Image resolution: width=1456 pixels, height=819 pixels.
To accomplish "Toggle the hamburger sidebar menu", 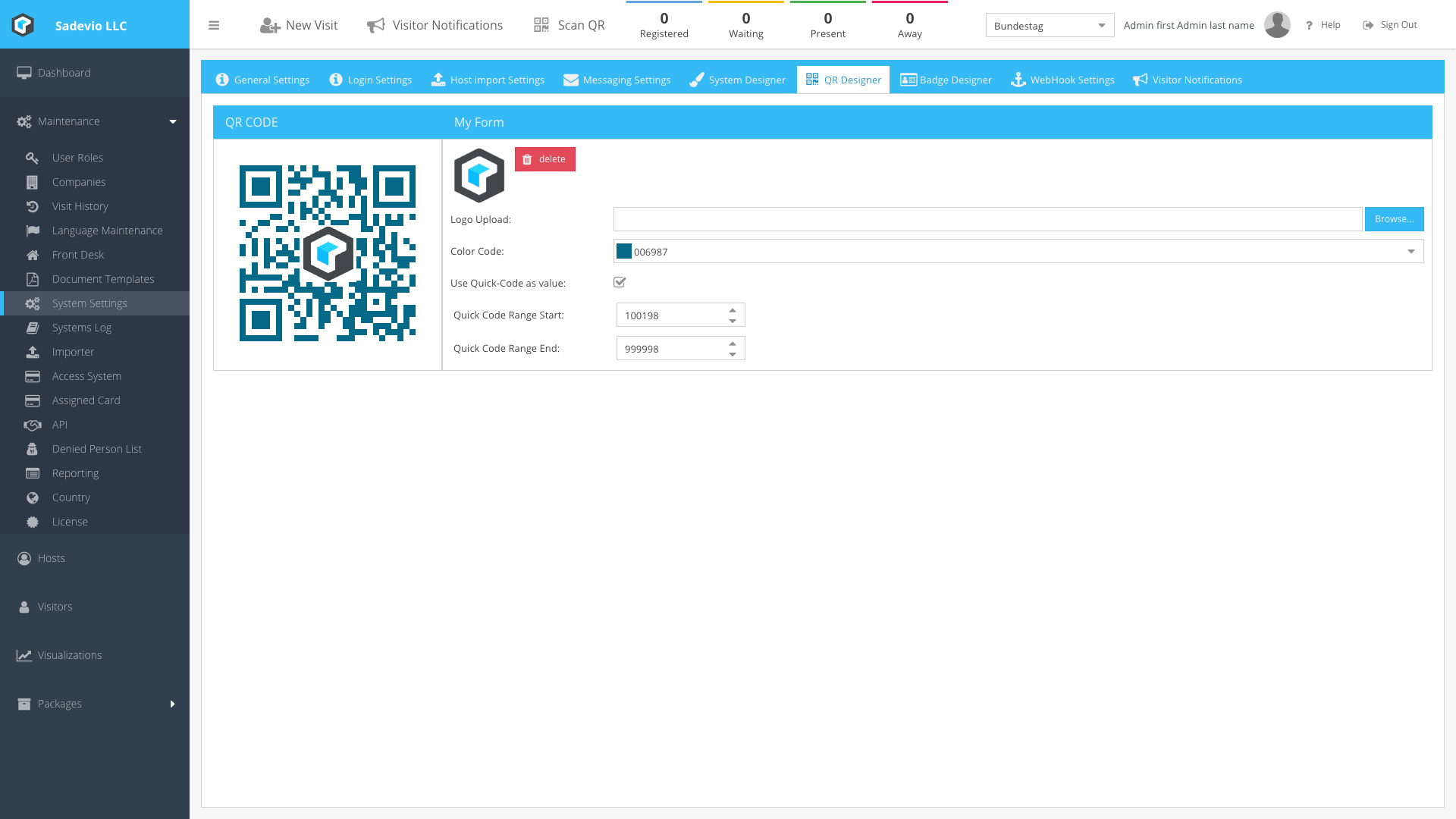I will [214, 25].
